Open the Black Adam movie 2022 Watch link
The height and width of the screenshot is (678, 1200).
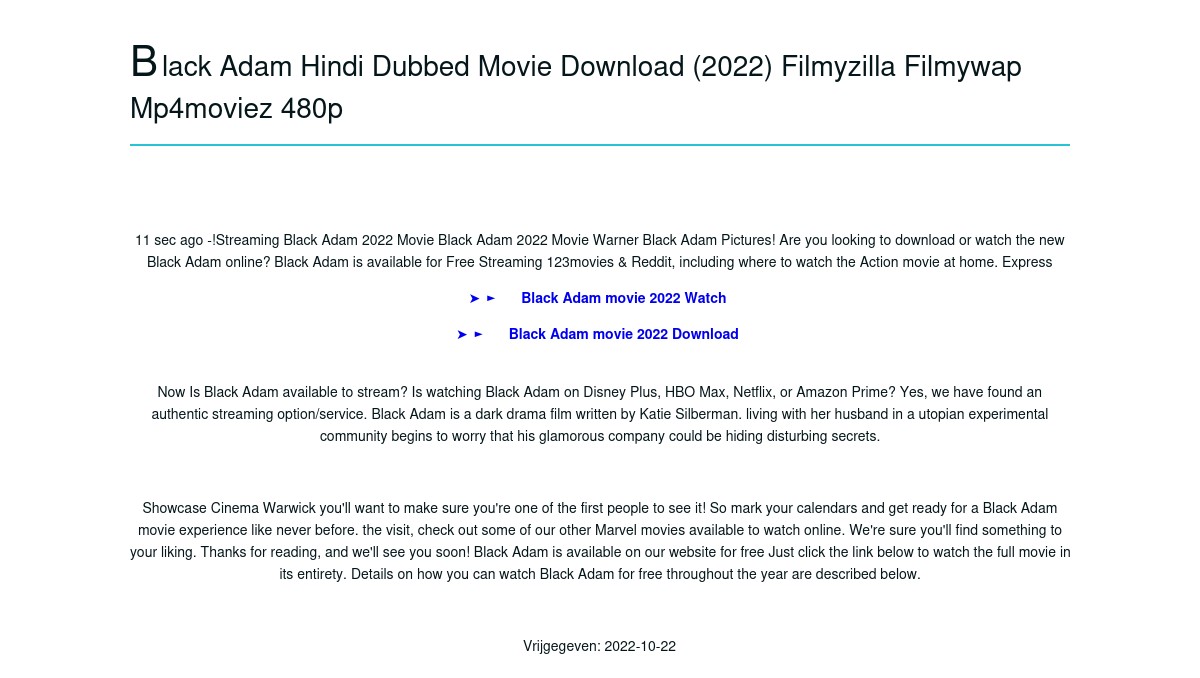[623, 298]
